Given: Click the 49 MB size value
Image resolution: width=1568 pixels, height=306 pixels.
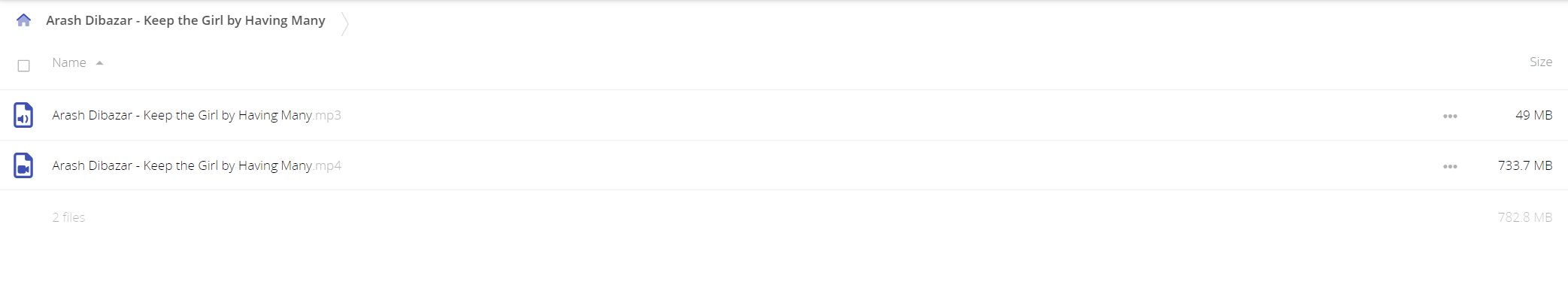Looking at the screenshot, I should [x=1533, y=115].
